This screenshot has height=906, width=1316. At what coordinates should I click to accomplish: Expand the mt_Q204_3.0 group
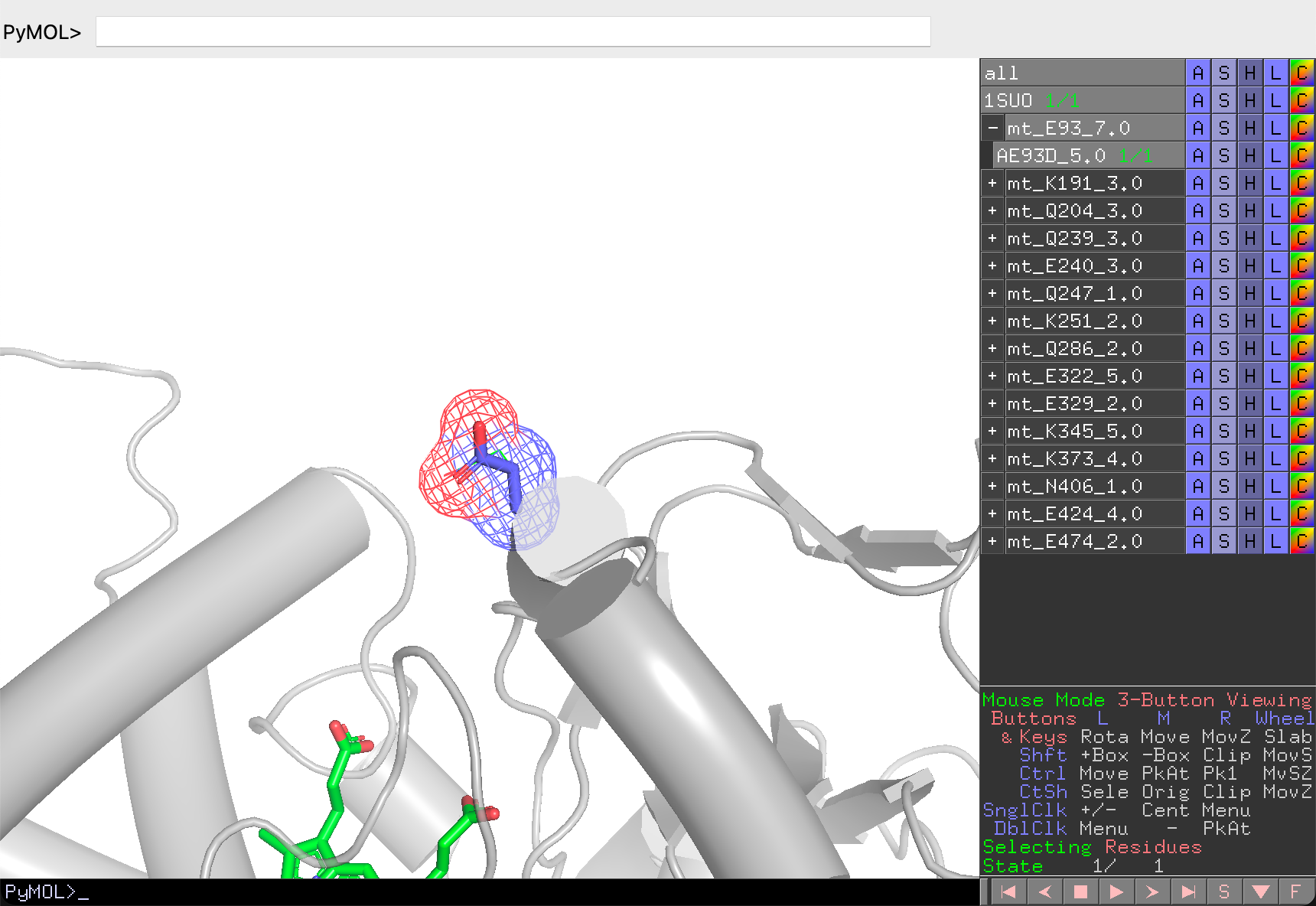tap(992, 210)
